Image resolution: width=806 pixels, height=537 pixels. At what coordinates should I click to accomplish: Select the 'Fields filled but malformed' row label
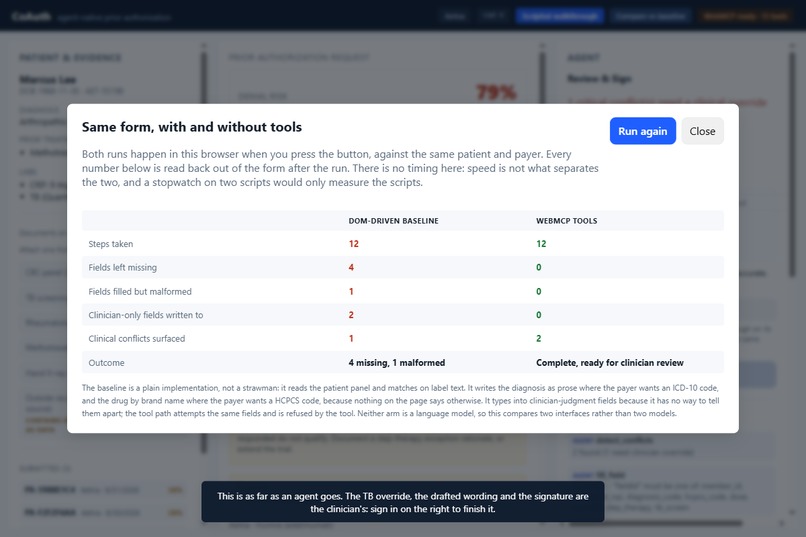click(140, 291)
